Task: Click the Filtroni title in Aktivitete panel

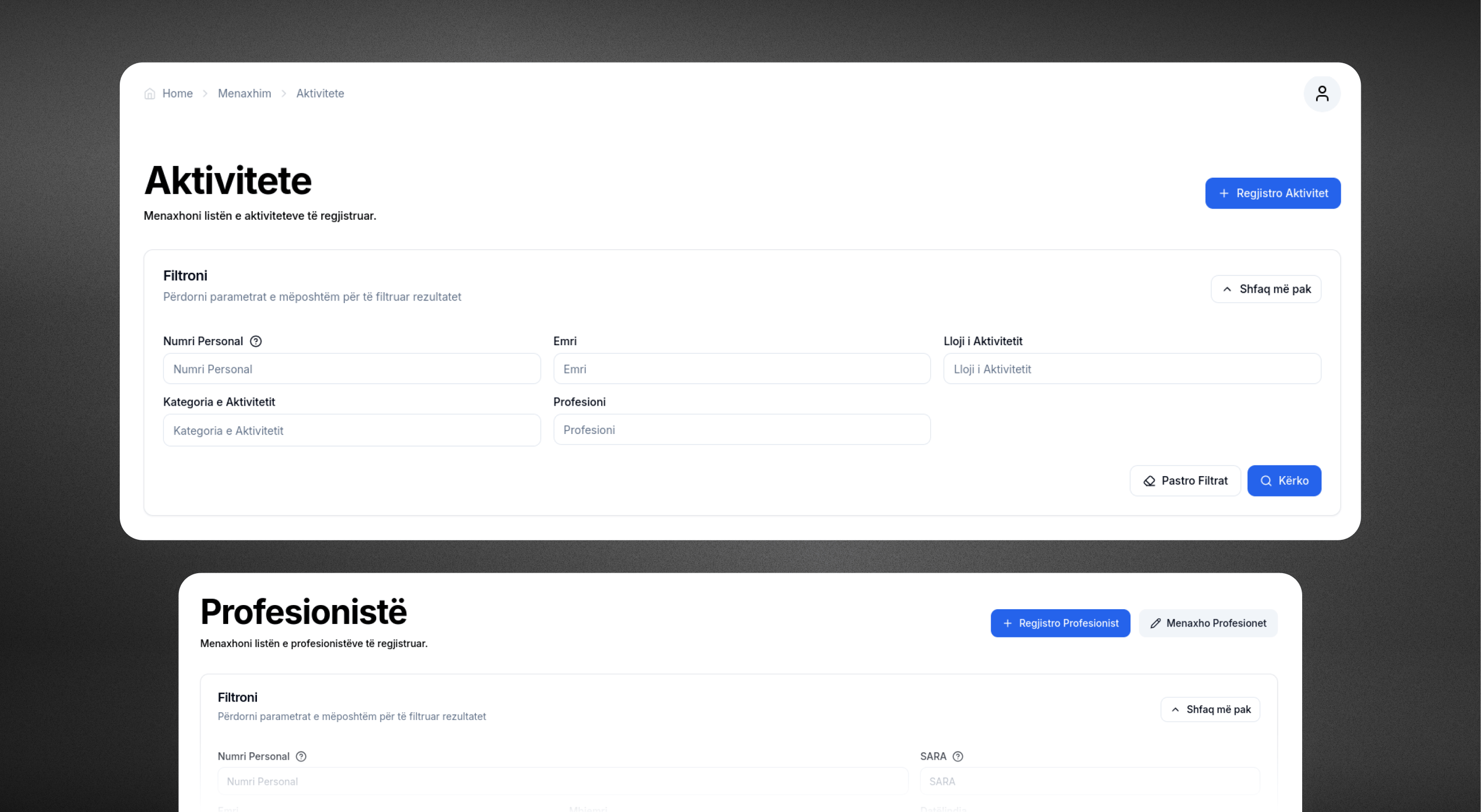Action: (x=185, y=276)
